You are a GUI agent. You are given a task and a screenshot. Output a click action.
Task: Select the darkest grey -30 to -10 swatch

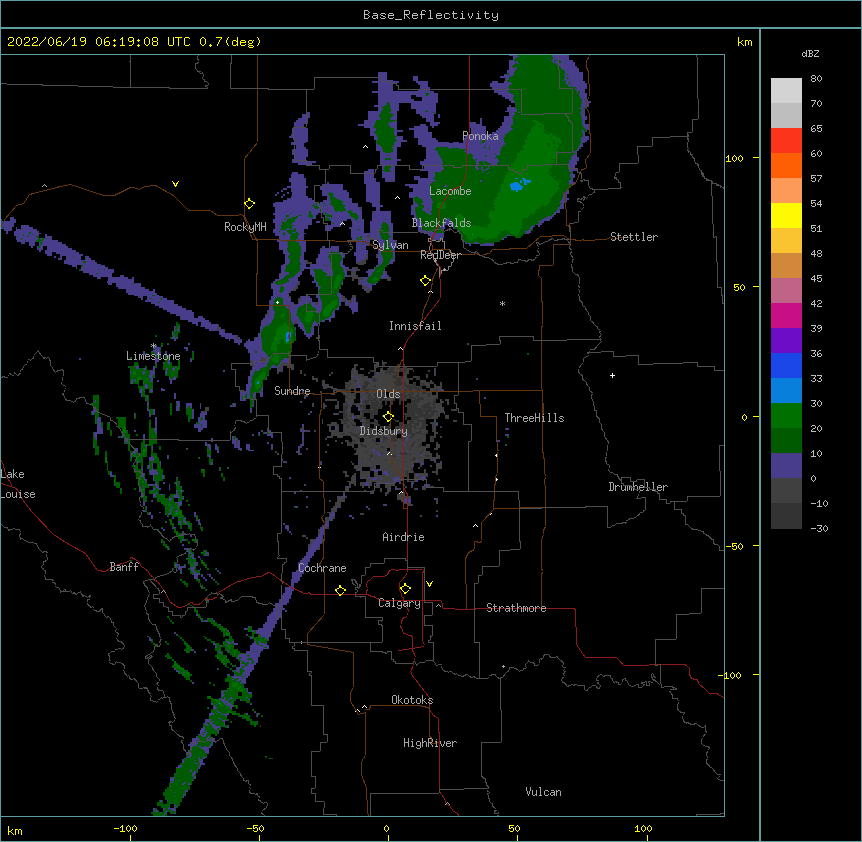click(786, 516)
